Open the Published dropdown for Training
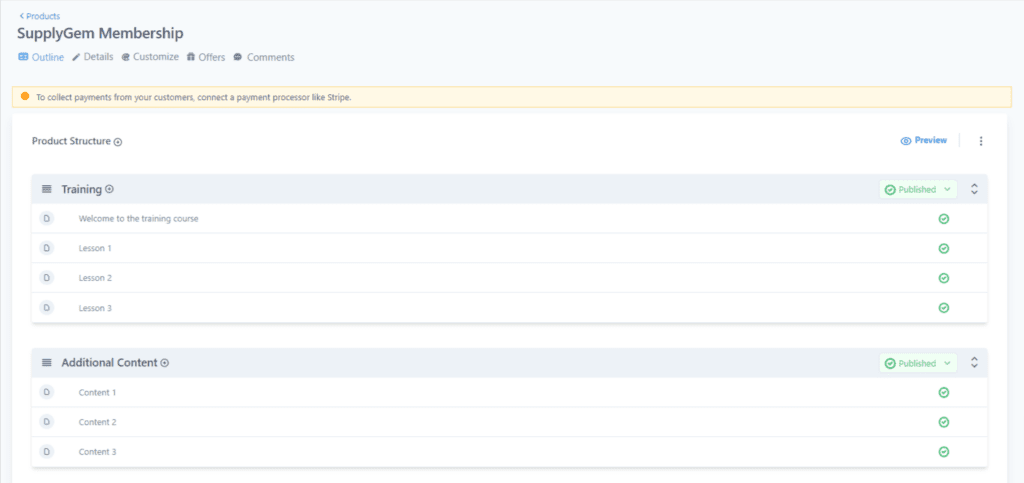This screenshot has height=483, width=1024. point(918,189)
